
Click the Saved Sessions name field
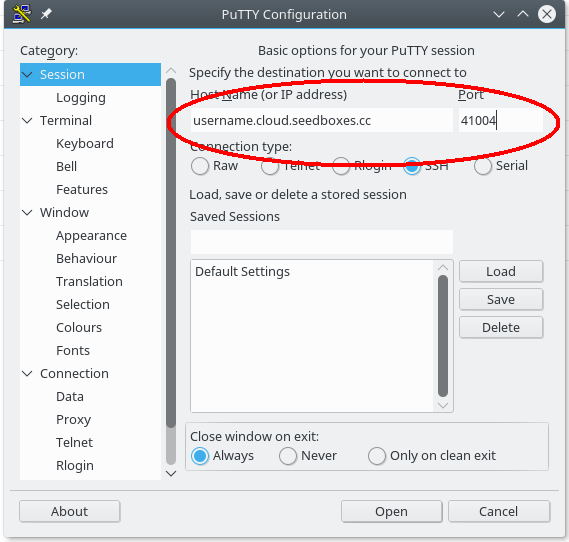click(x=322, y=242)
